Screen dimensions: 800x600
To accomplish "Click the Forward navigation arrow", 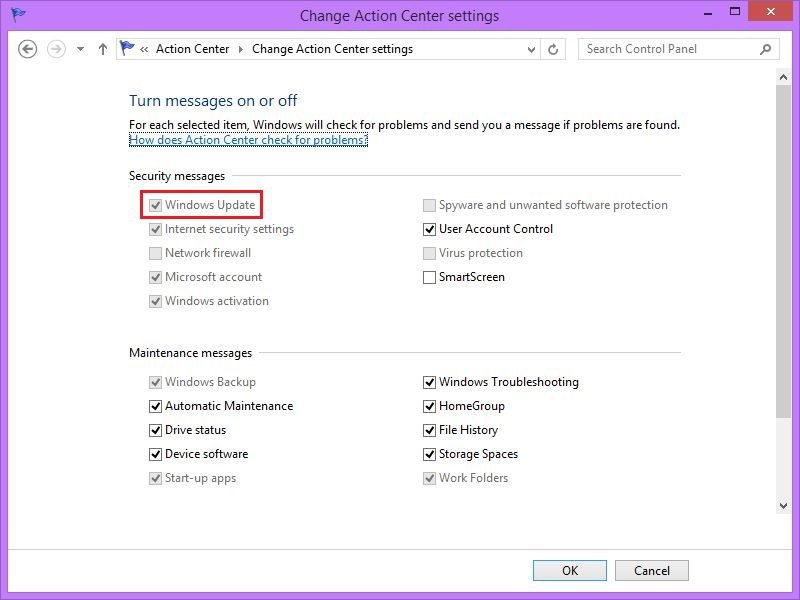I will point(56,49).
